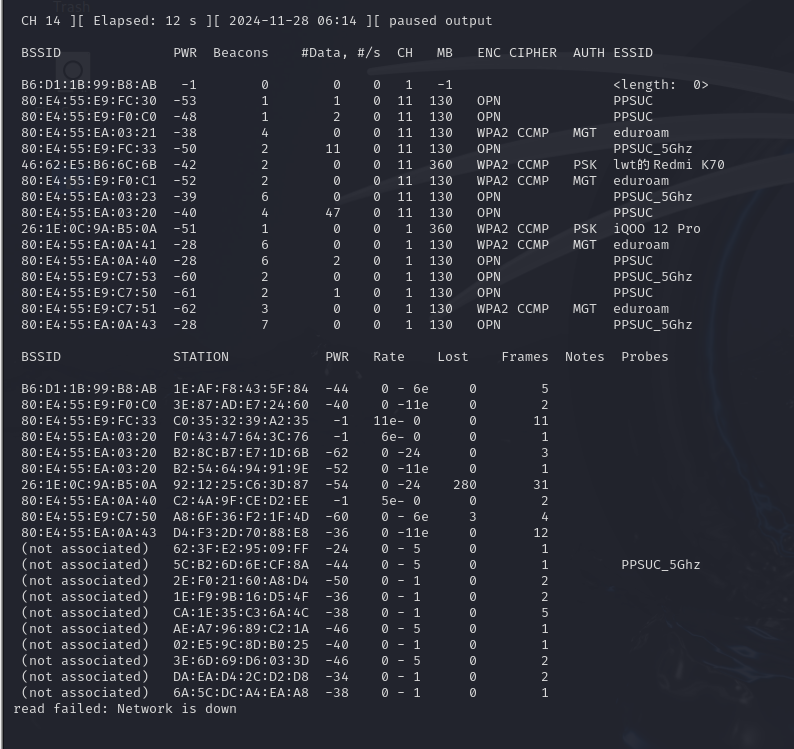Screen dimensions: 794x749
Task: Click the lost value 280
Action: click(x=464, y=485)
